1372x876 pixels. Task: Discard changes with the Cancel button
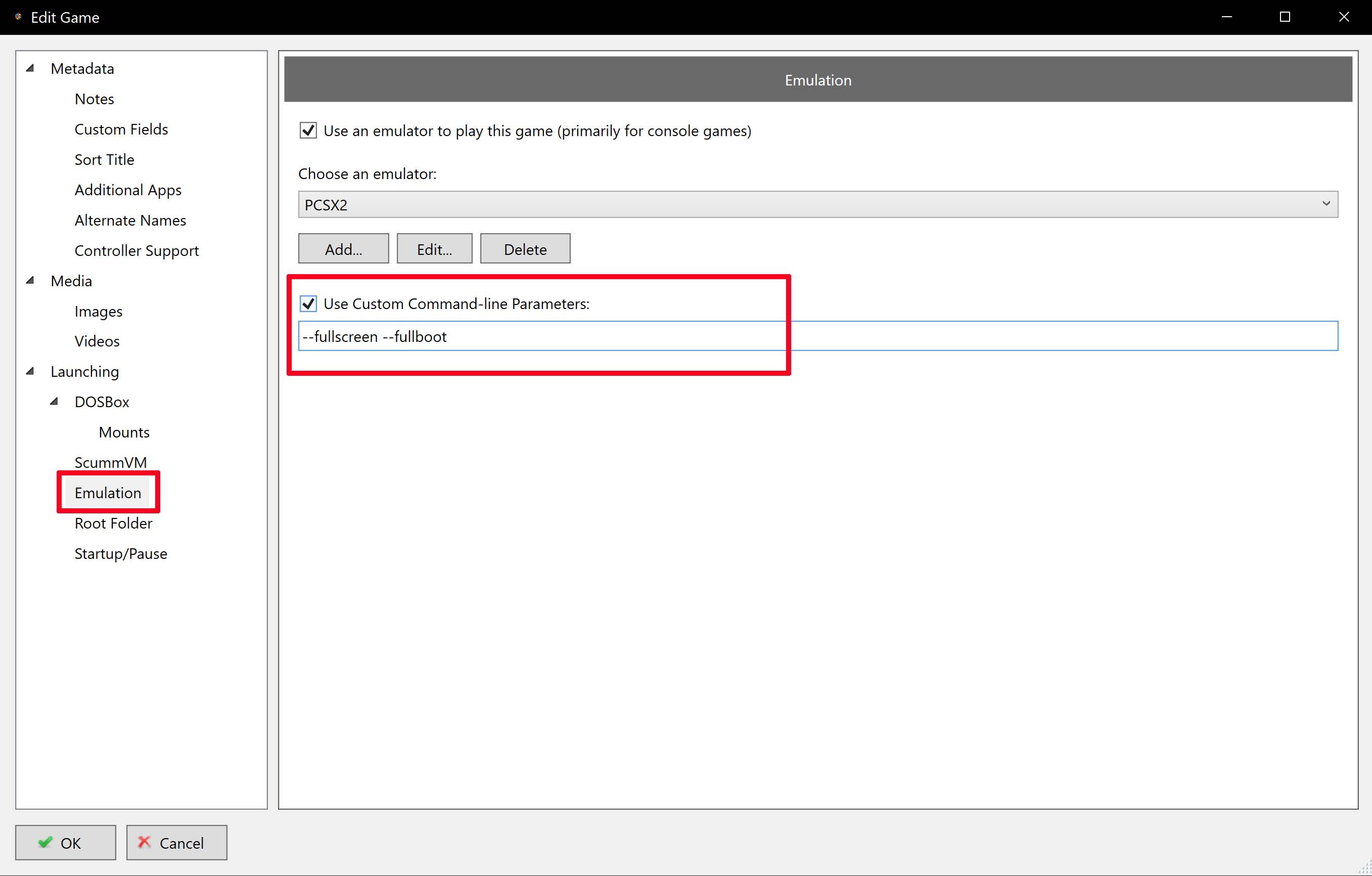pos(176,843)
